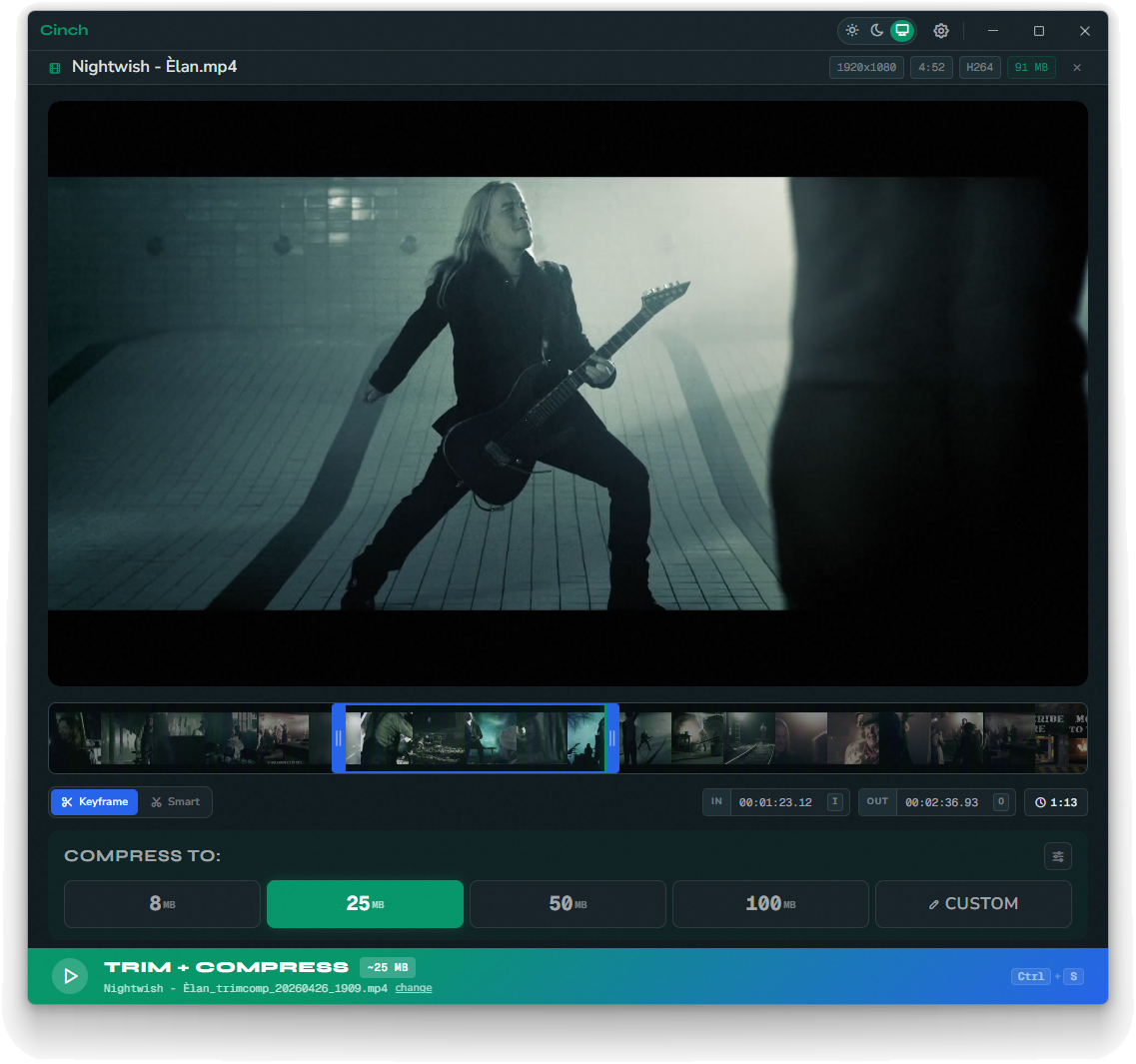
Task: Click the Smart scissors trim icon
Action: (x=156, y=801)
